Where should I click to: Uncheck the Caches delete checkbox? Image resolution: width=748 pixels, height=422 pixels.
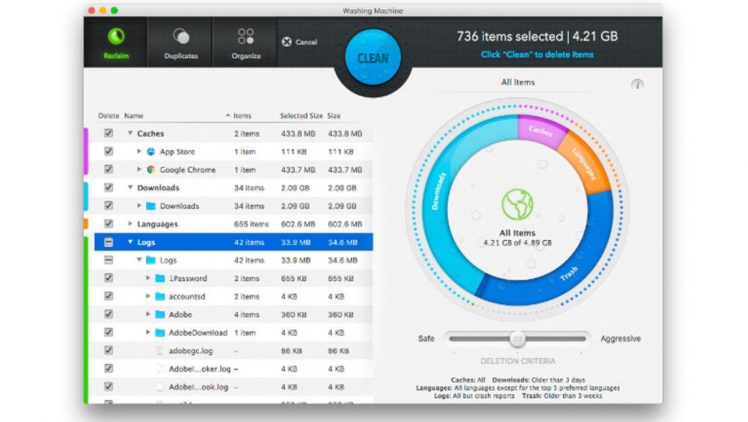point(108,133)
